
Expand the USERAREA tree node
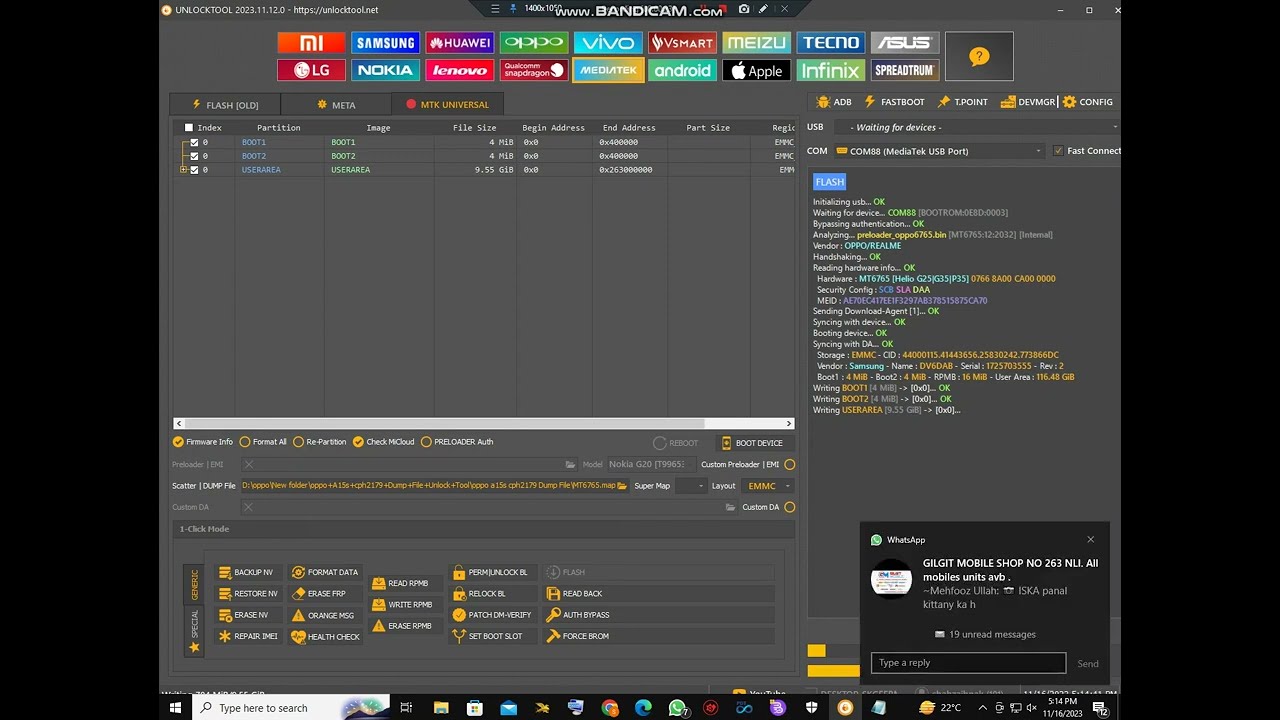point(183,170)
